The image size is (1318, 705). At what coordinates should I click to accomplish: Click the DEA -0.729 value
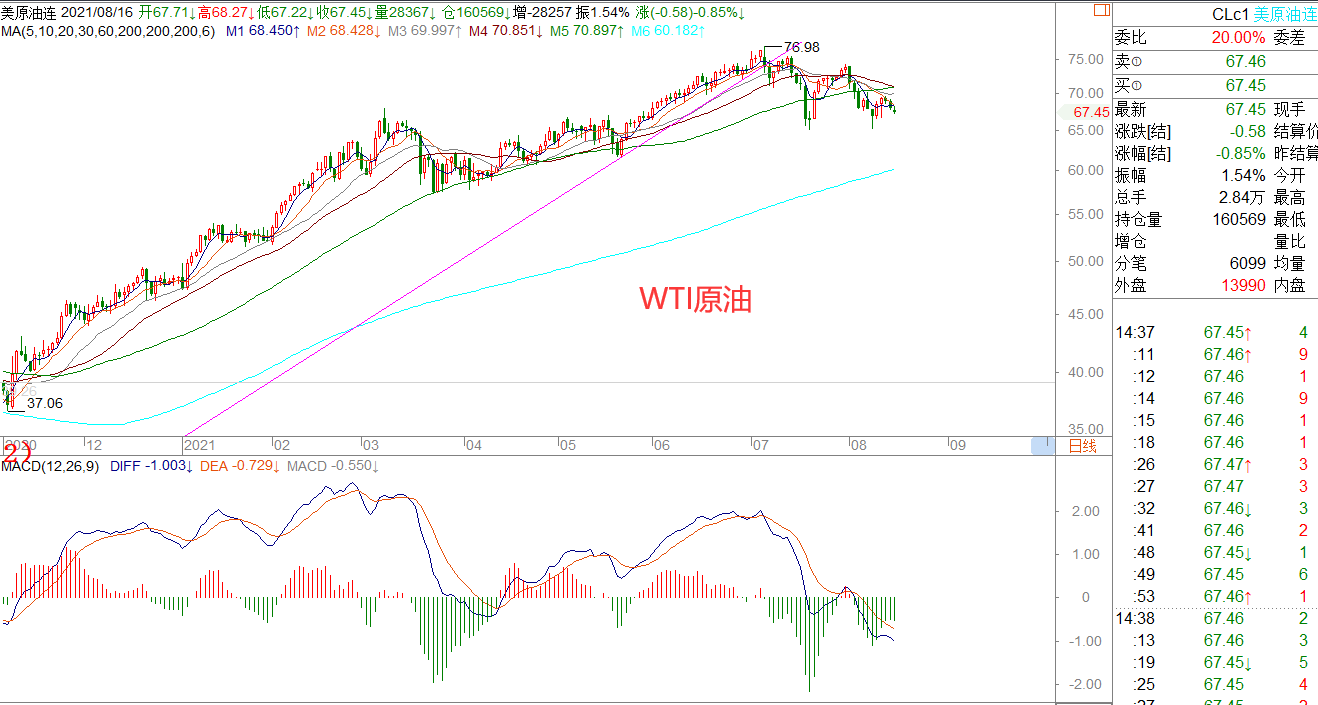pyautogui.click(x=240, y=466)
